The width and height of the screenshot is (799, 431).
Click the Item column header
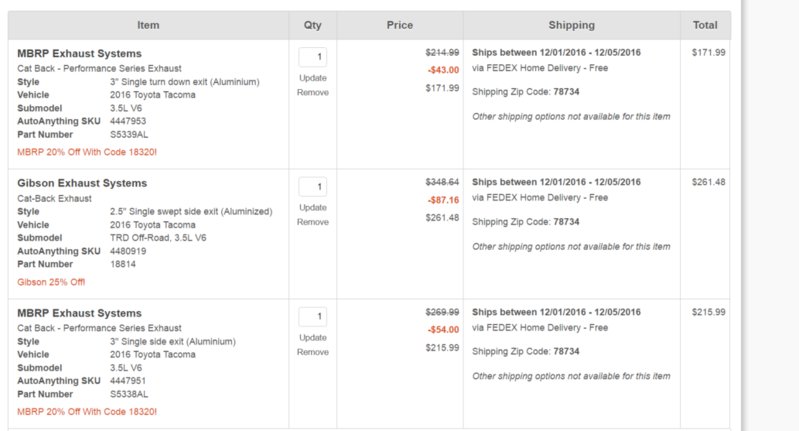148,25
